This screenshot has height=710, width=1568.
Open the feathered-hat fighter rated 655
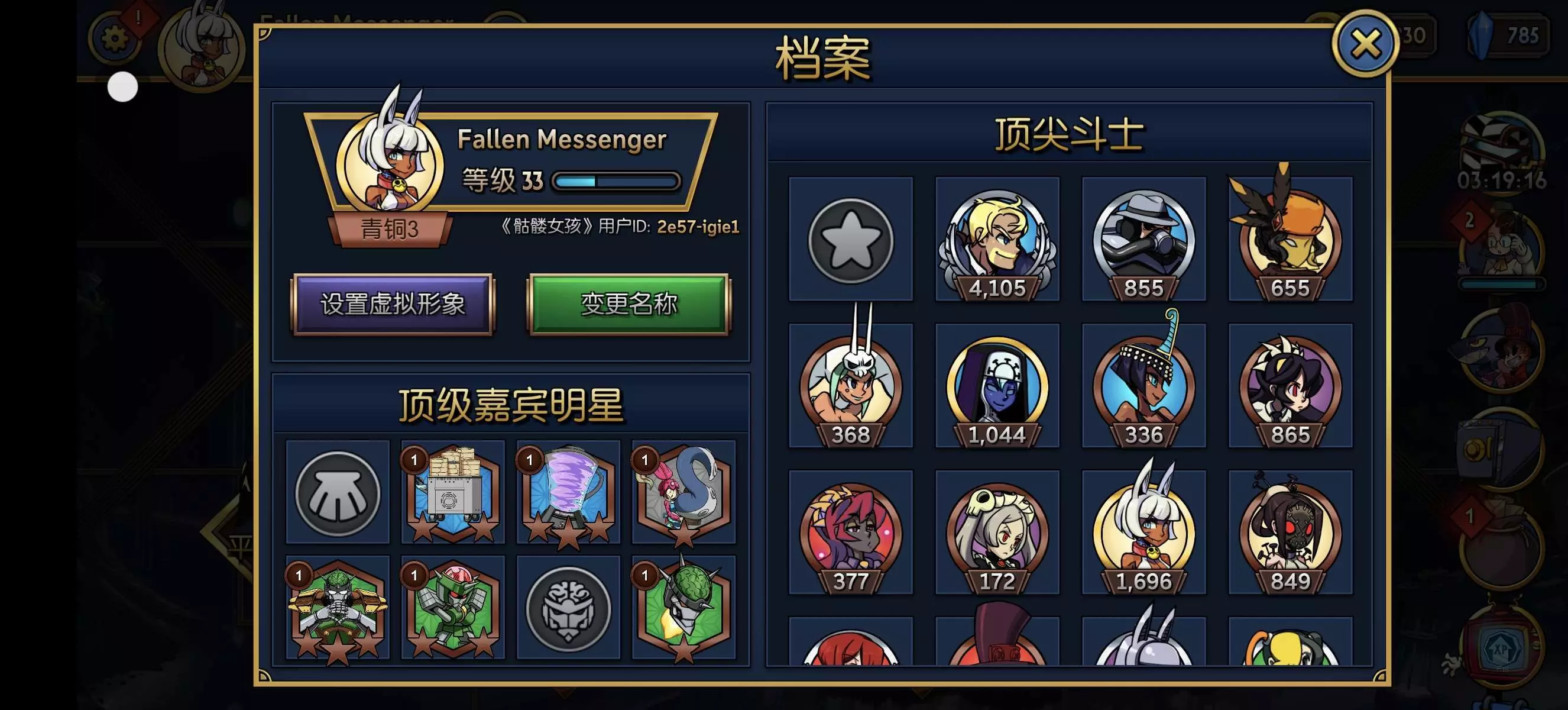pyautogui.click(x=1290, y=238)
